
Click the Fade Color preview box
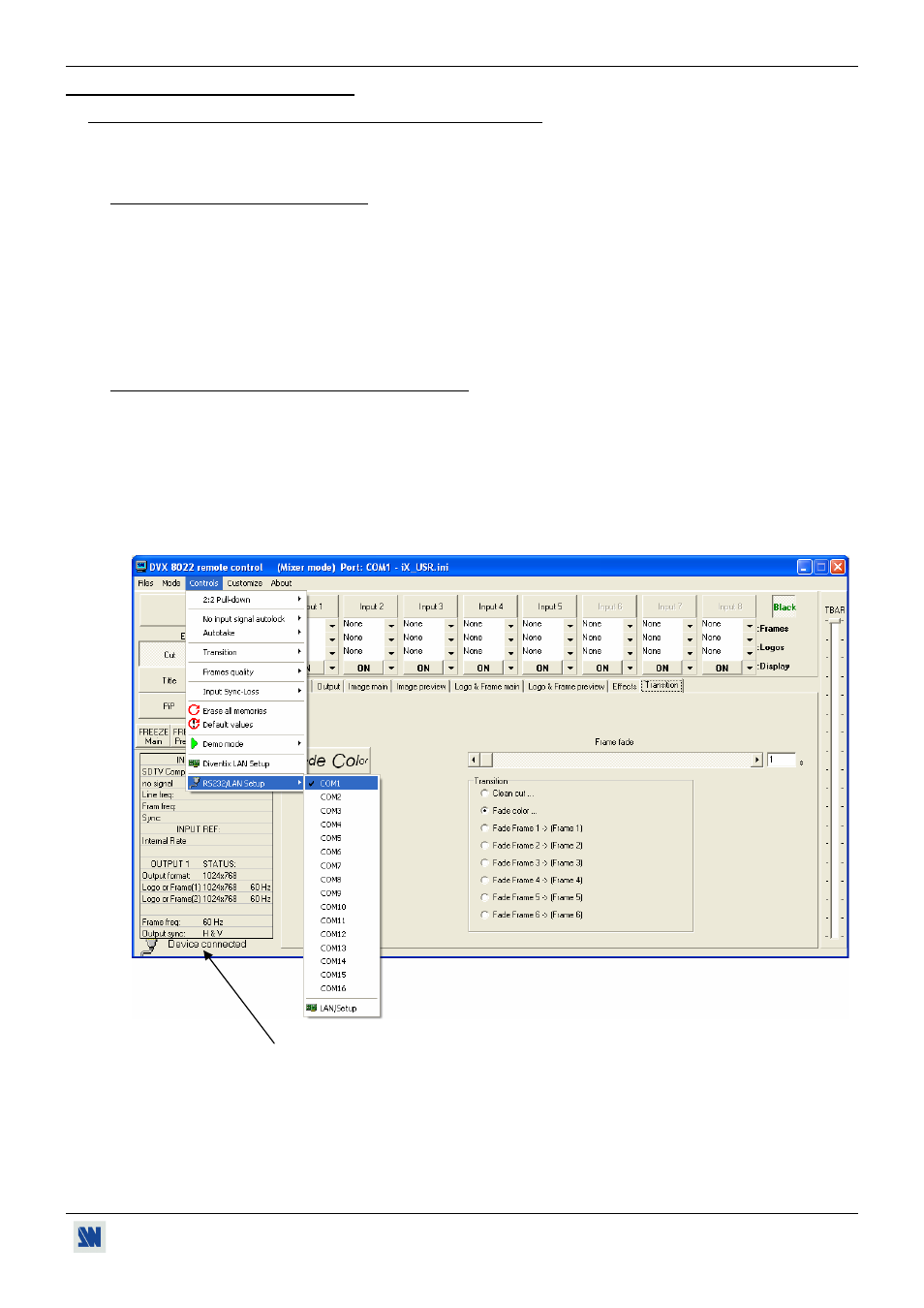(338, 761)
